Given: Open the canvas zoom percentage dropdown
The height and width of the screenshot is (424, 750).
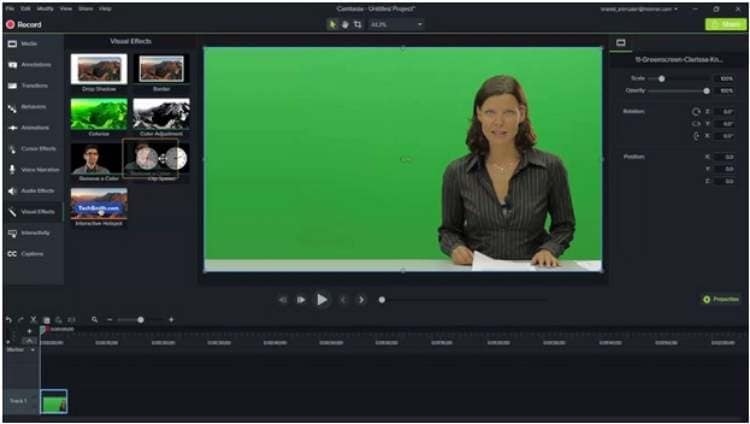Looking at the screenshot, I should [397, 24].
